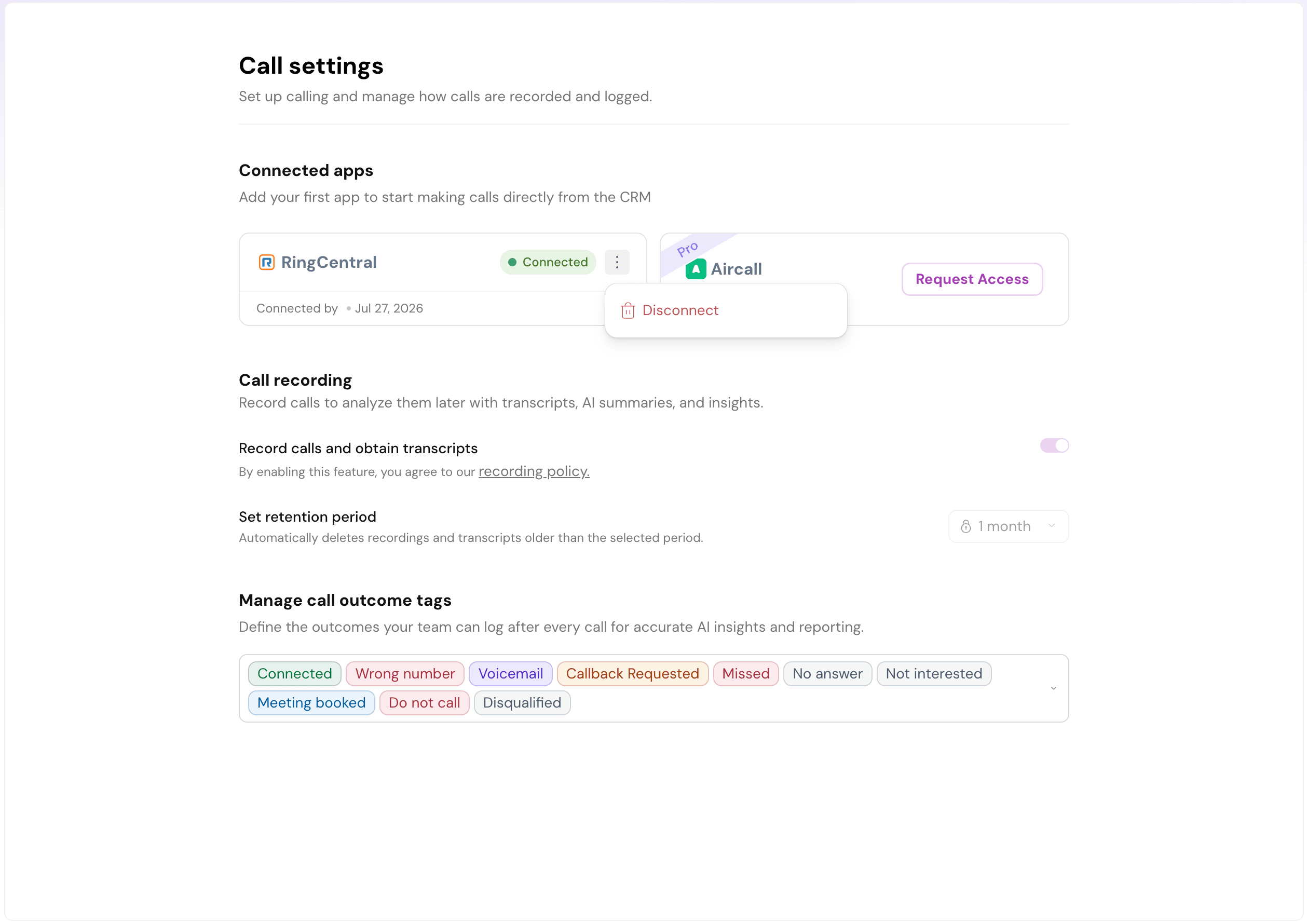
Task: Click the RingCentral logo icon
Action: pyautogui.click(x=266, y=262)
